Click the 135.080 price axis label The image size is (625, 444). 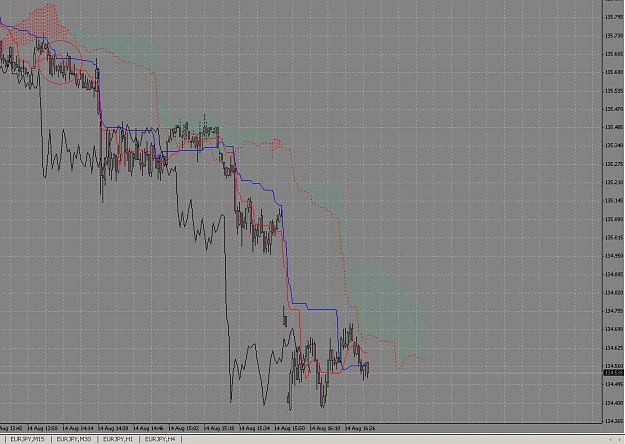(614, 219)
